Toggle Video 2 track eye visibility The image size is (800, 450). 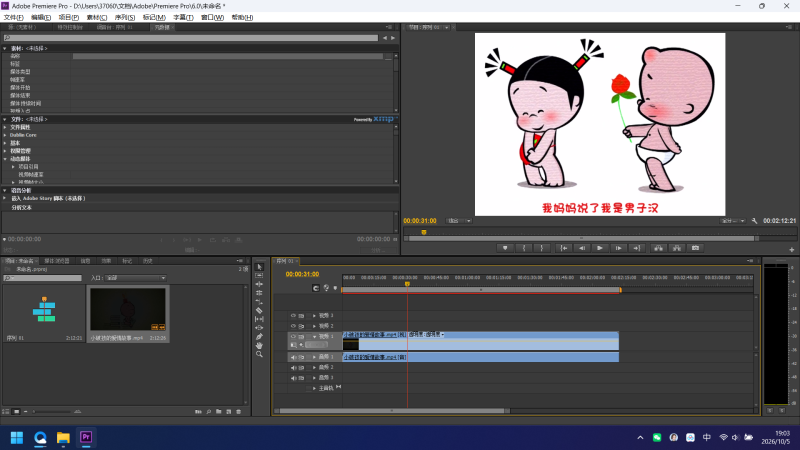[293, 326]
